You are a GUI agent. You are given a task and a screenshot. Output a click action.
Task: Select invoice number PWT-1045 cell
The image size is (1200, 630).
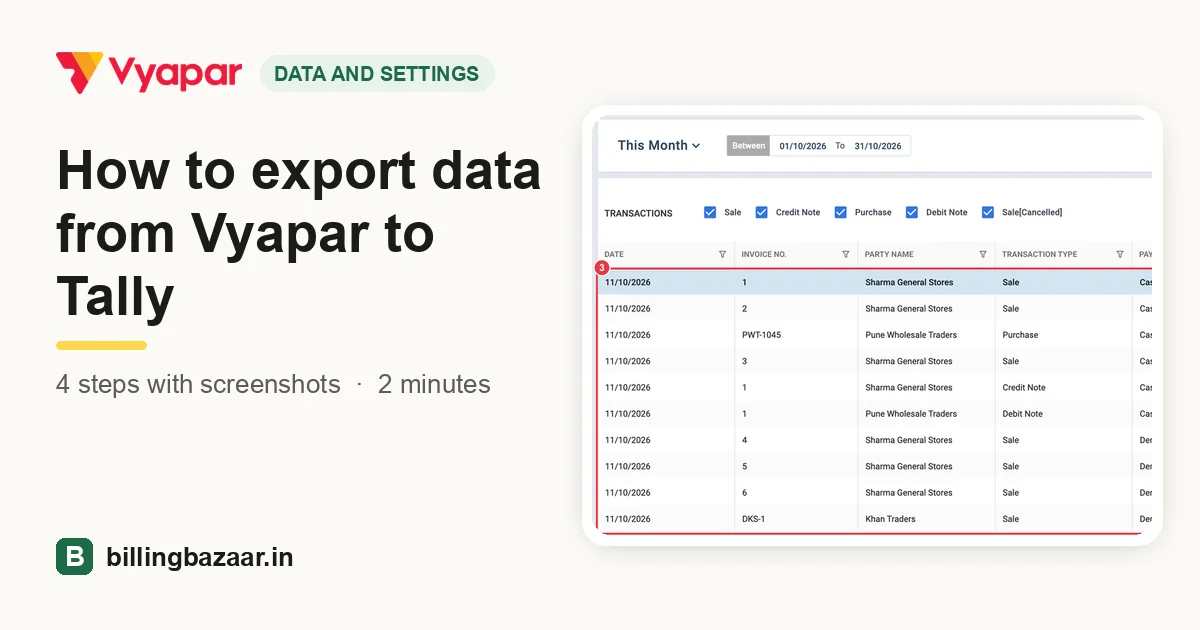click(x=761, y=335)
